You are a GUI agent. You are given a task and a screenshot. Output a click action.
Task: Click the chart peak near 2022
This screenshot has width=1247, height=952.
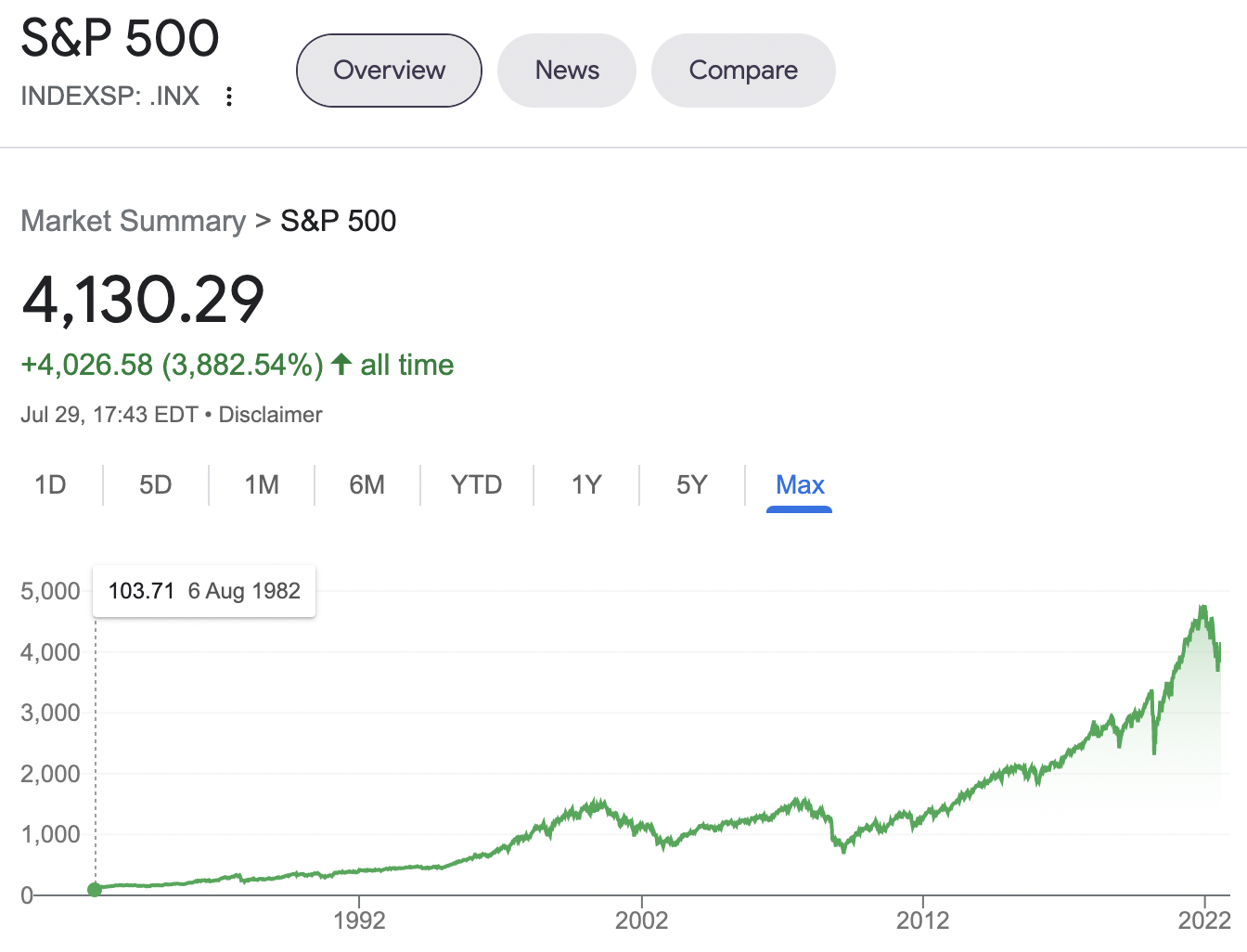coord(1202,608)
